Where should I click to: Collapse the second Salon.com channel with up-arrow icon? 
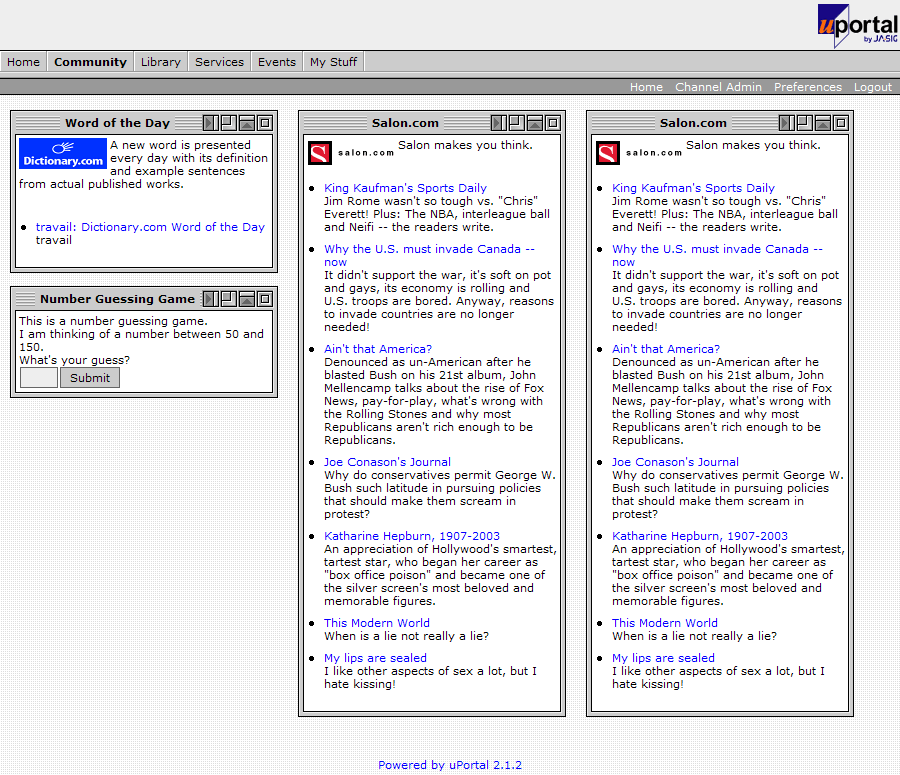(823, 123)
